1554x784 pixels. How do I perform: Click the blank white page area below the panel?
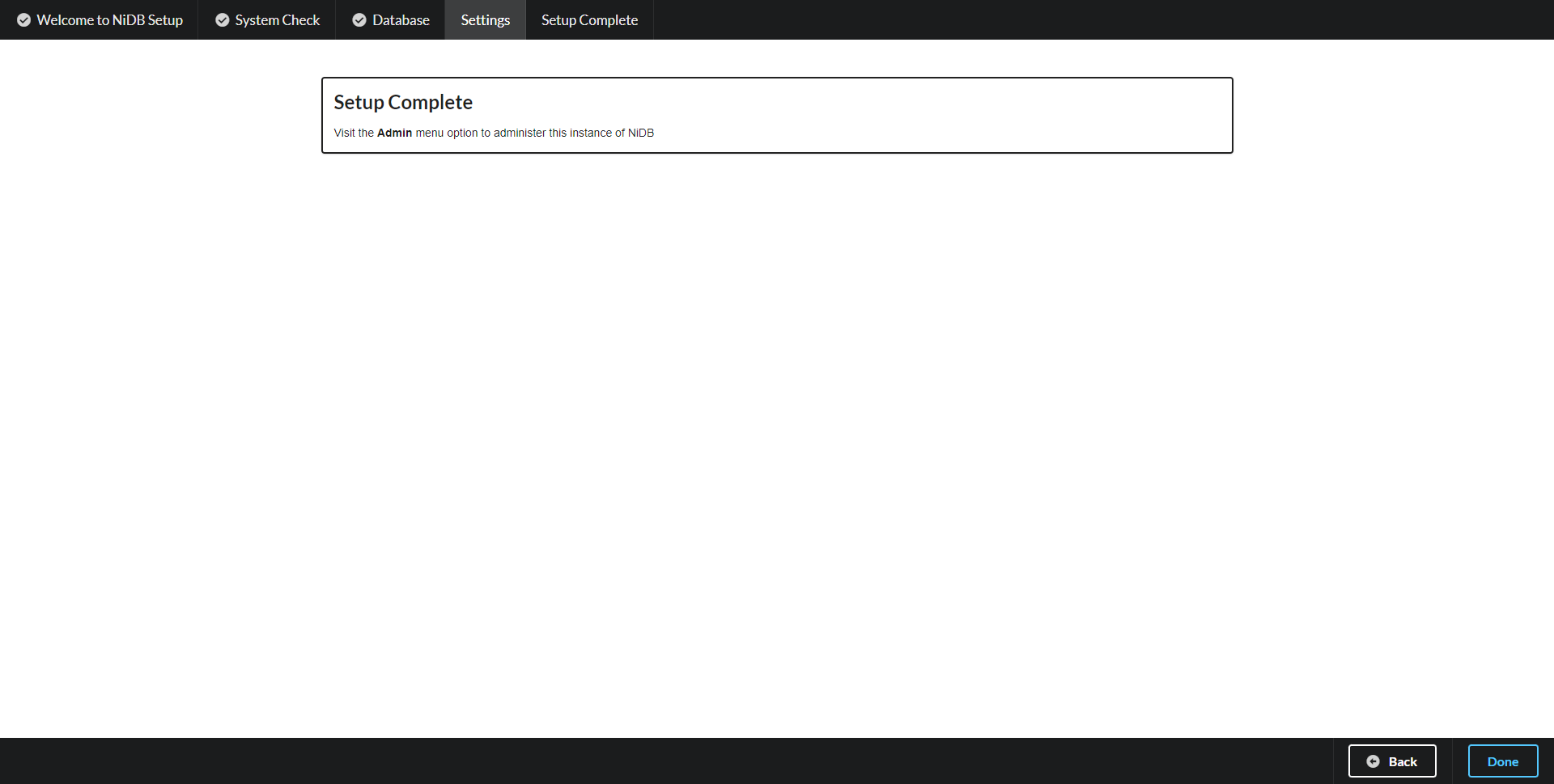[777, 445]
